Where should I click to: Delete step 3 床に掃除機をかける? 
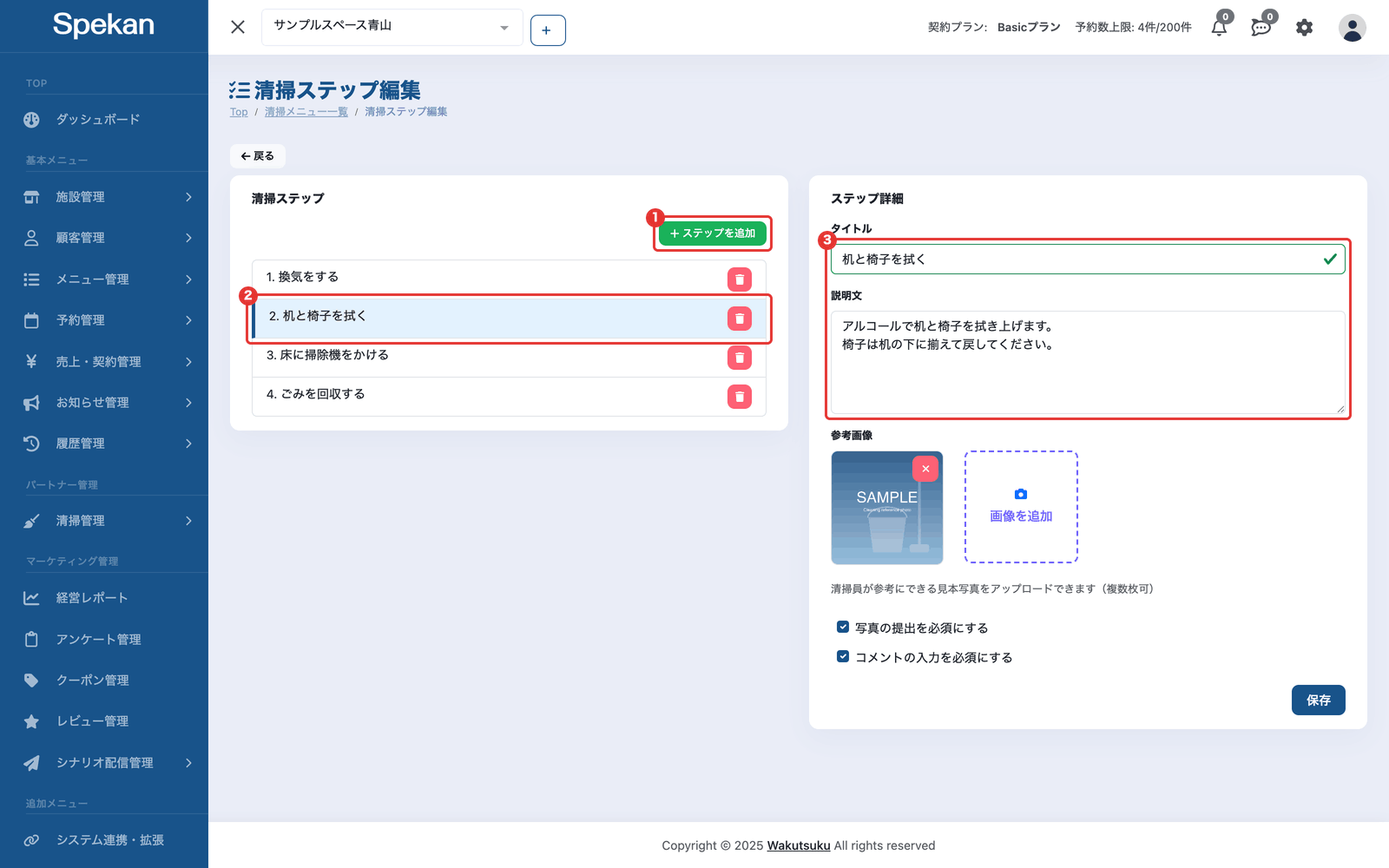(740, 358)
